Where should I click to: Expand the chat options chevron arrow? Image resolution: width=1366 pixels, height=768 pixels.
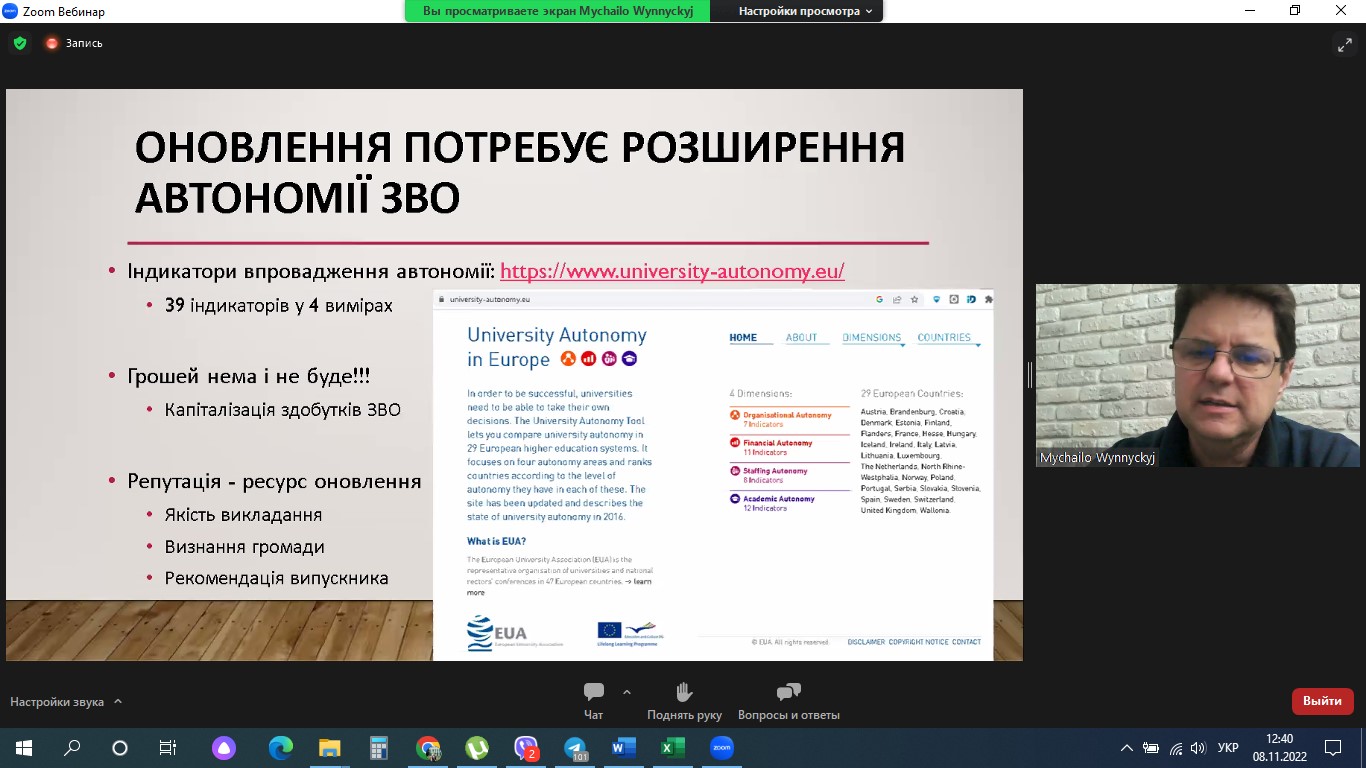pyautogui.click(x=627, y=692)
